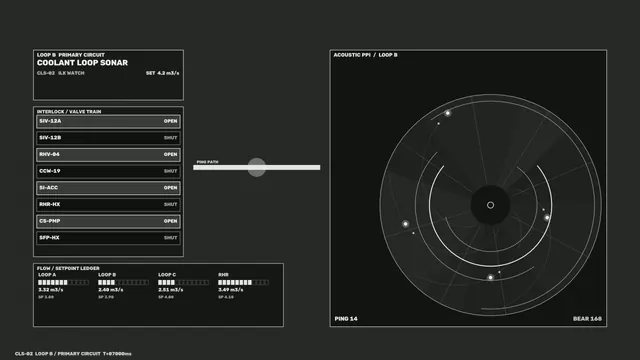The width and height of the screenshot is (640, 360).
Task: Toggle the RHR-HX valve row
Action: (108, 204)
